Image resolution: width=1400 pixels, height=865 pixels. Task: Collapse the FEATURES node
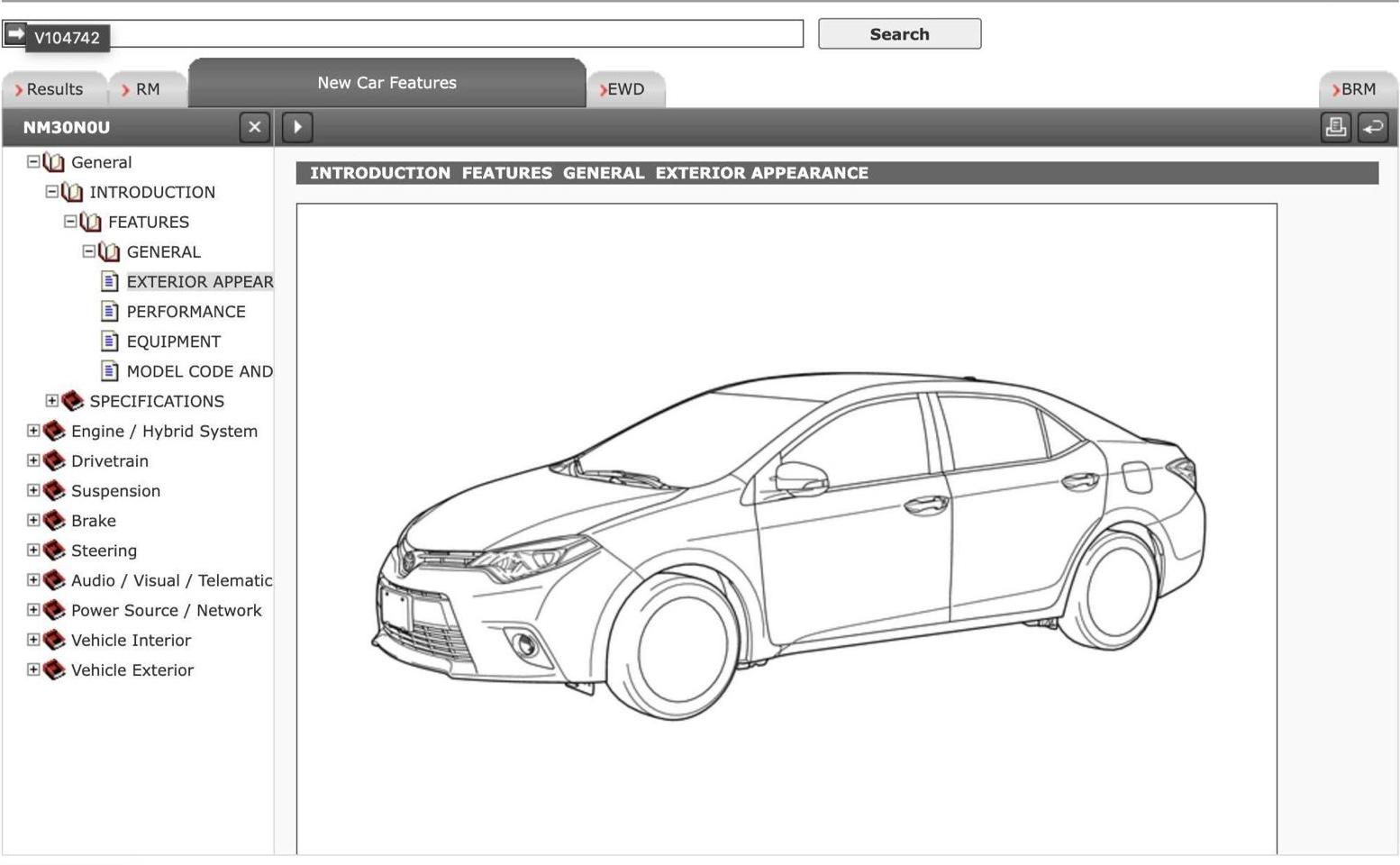tap(70, 222)
